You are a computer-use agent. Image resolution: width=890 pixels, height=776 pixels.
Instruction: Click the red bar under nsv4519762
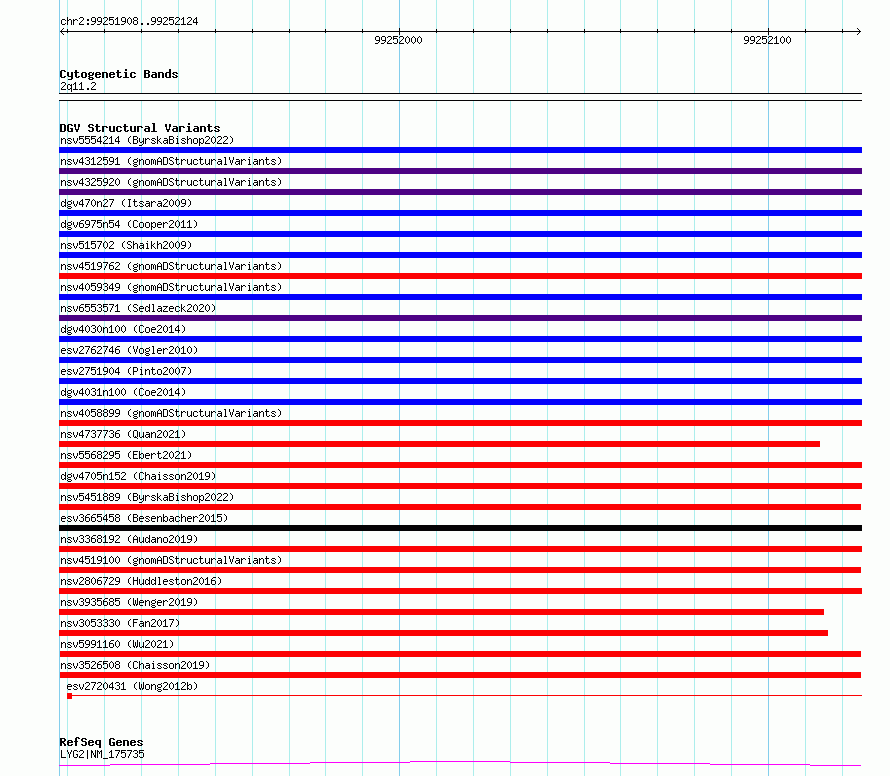[x=460, y=276]
